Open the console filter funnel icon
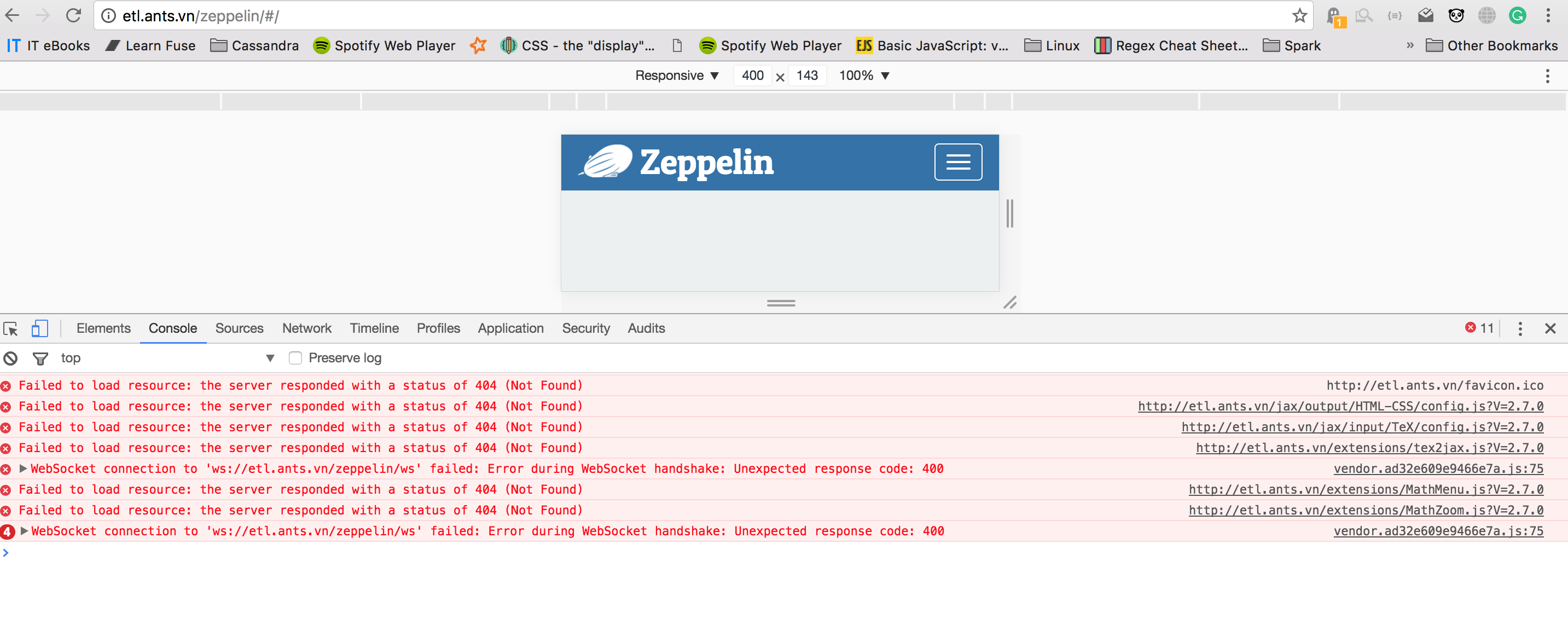1568x636 pixels. click(x=40, y=358)
